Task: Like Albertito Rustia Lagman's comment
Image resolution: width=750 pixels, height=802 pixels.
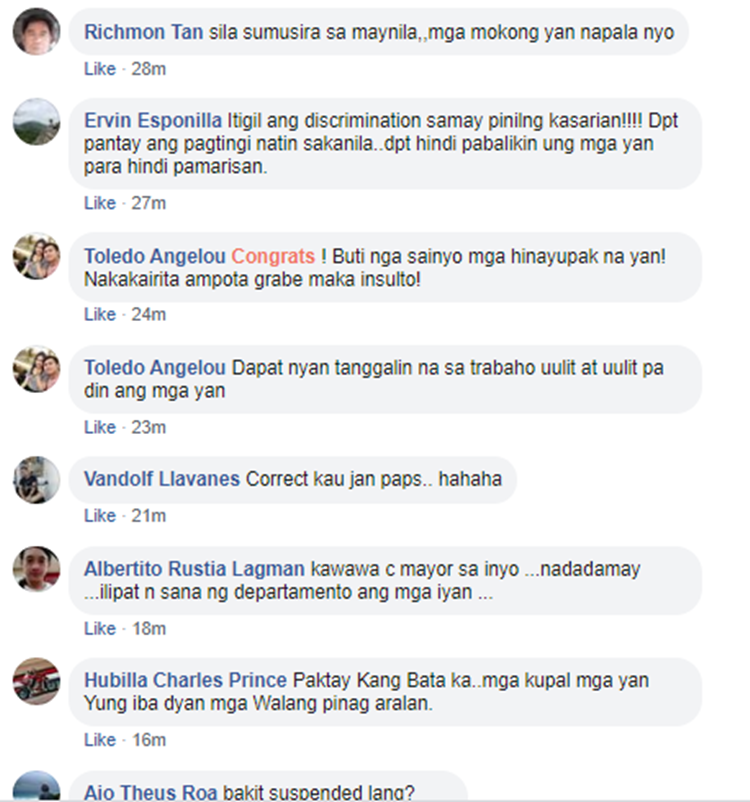Action: 100,629
